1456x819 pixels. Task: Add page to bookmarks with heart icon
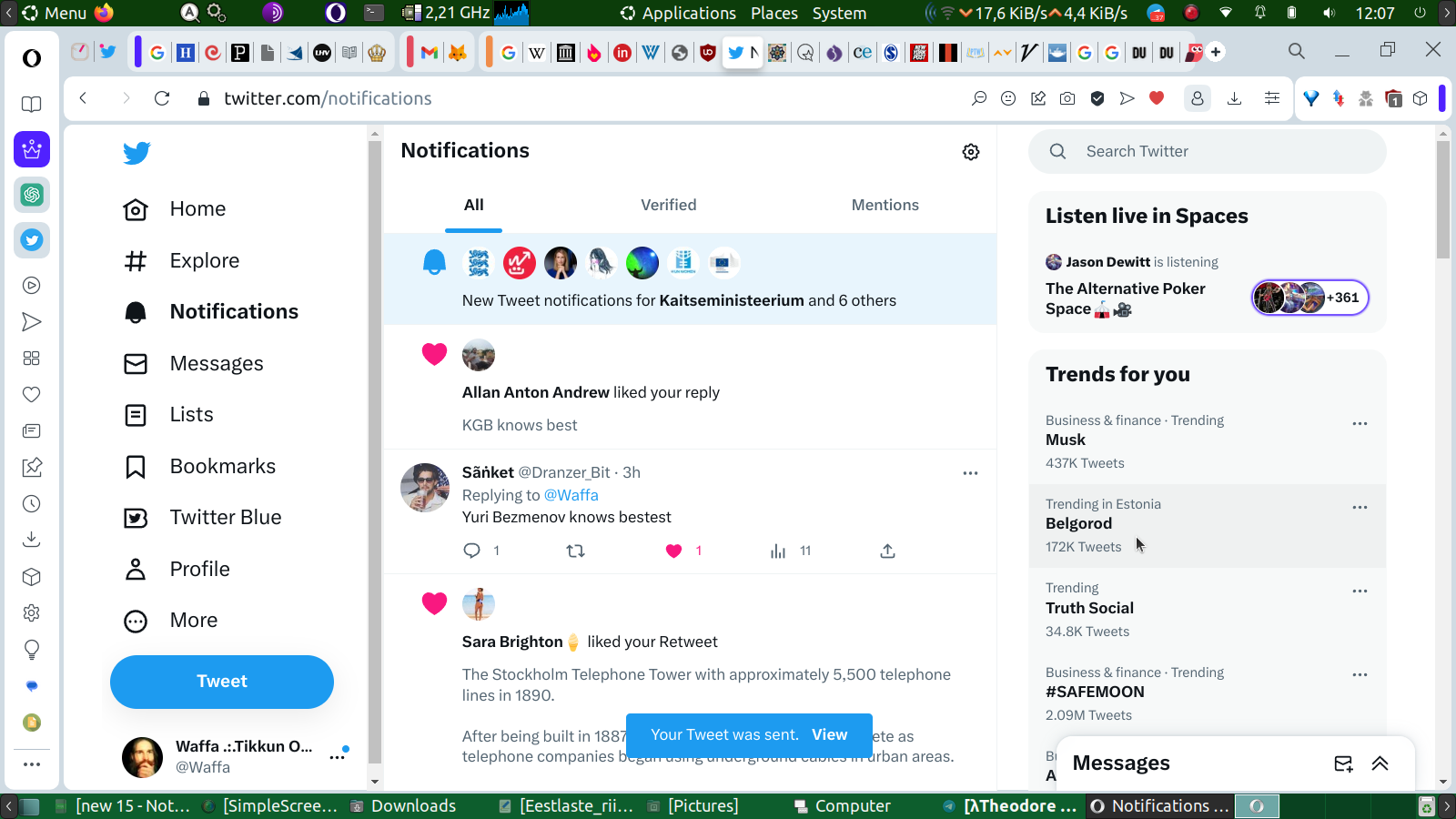tap(1157, 98)
